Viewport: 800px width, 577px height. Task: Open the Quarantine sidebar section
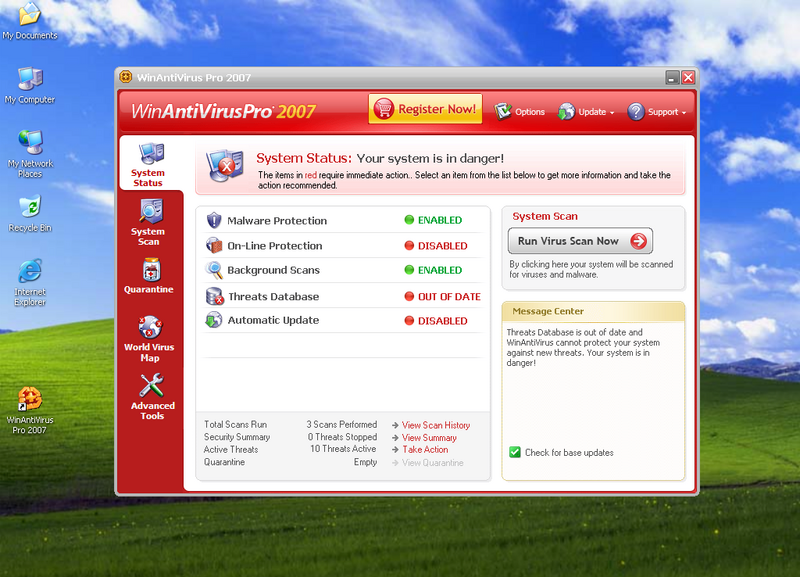(149, 275)
